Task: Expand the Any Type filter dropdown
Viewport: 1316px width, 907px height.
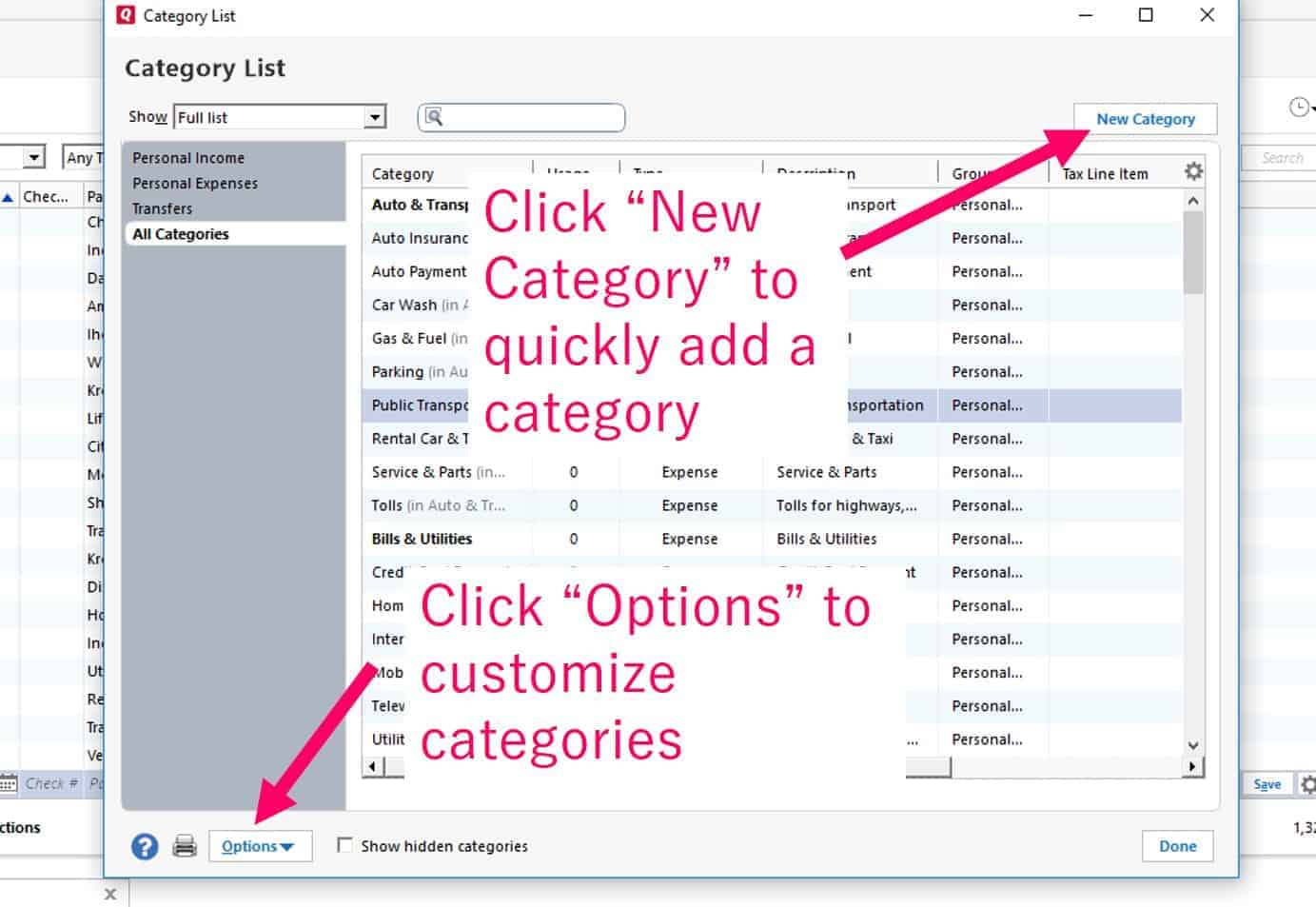Action: [x=83, y=157]
